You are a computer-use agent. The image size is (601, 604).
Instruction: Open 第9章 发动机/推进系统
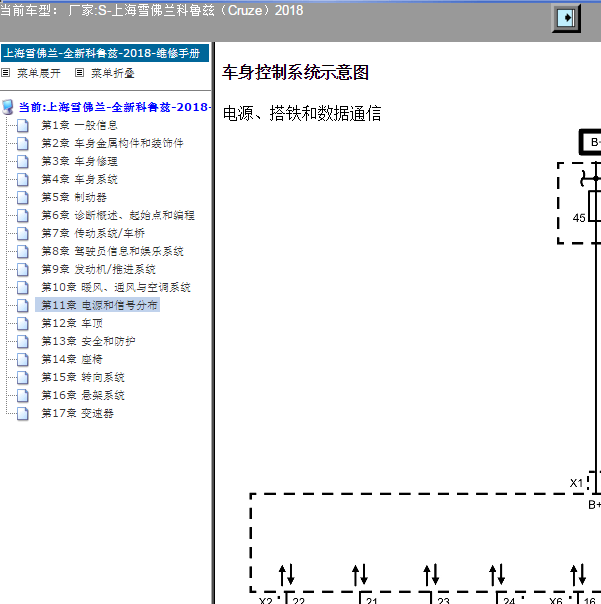(x=98, y=269)
